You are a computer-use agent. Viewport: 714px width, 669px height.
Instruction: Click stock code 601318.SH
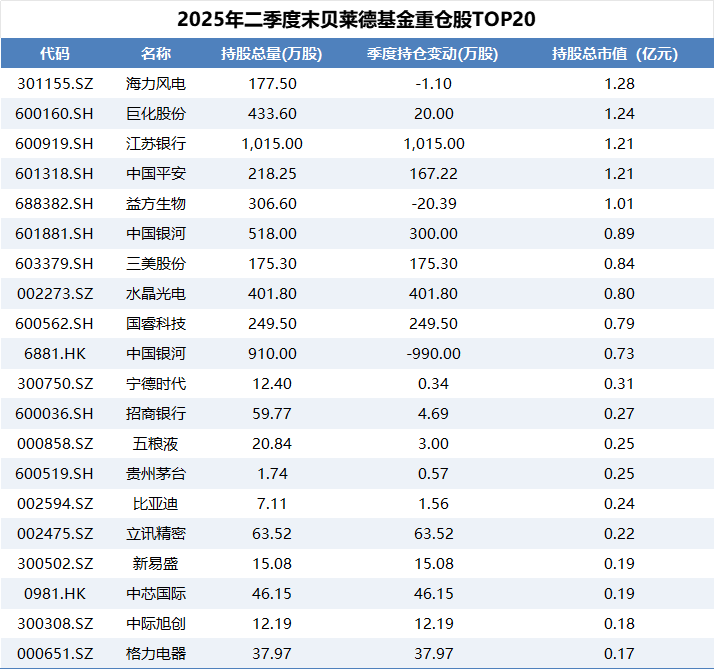[x=55, y=174]
